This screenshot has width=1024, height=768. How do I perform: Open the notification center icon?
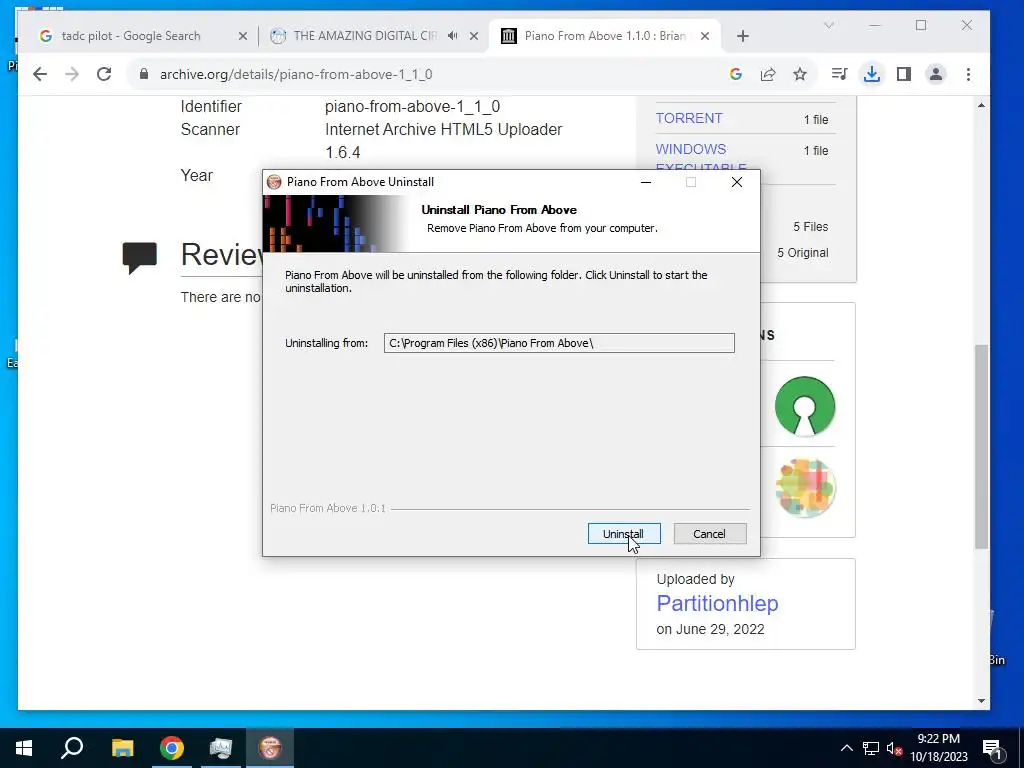coord(993,748)
